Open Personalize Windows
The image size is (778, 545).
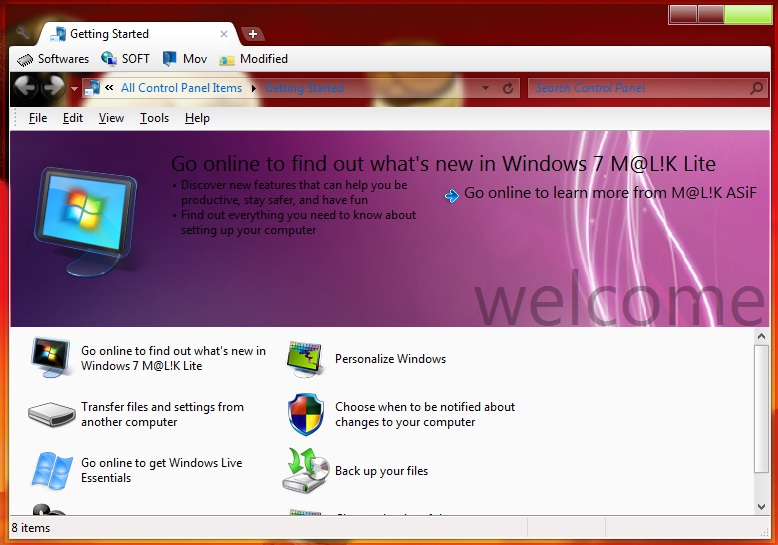(390, 359)
